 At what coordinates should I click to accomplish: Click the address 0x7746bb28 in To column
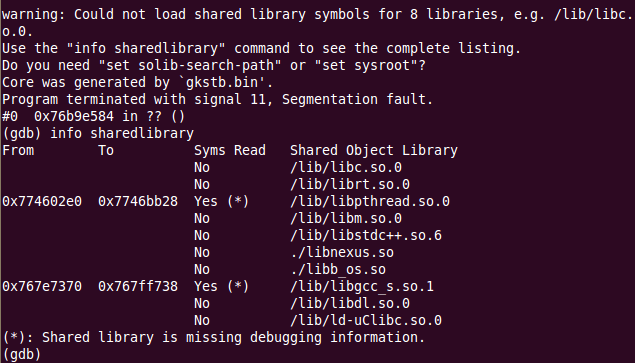(138, 201)
